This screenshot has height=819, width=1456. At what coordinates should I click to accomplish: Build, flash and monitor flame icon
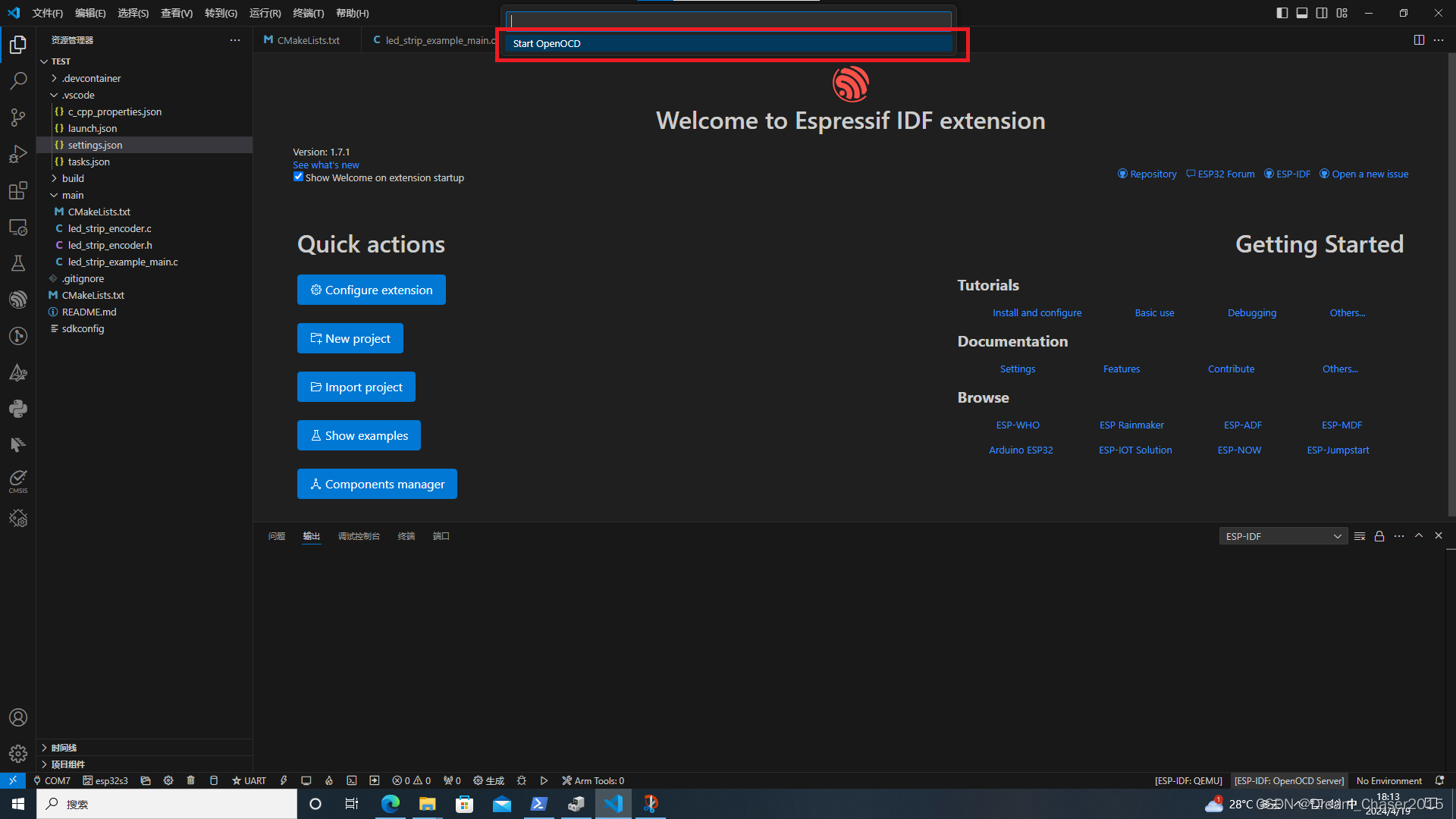[329, 780]
